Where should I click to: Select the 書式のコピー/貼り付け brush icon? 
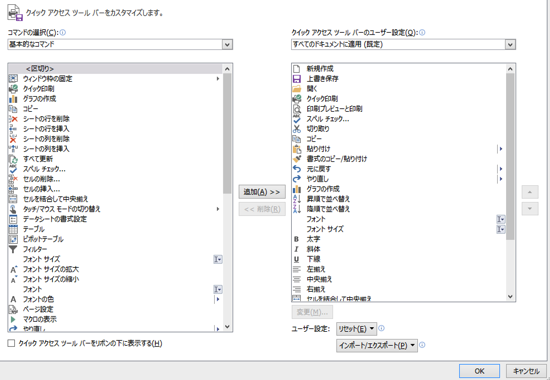[x=297, y=159]
